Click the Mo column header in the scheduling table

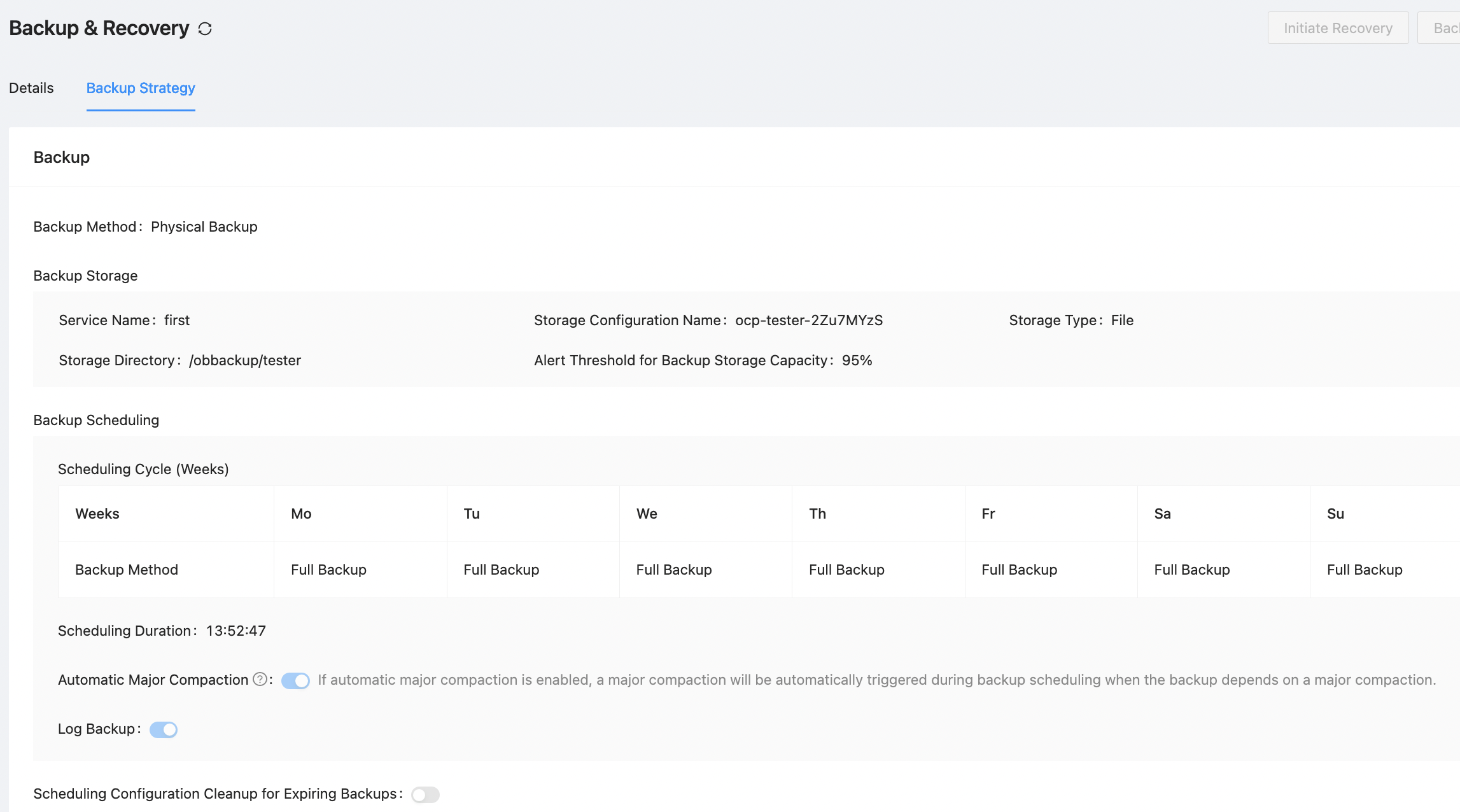click(x=301, y=514)
